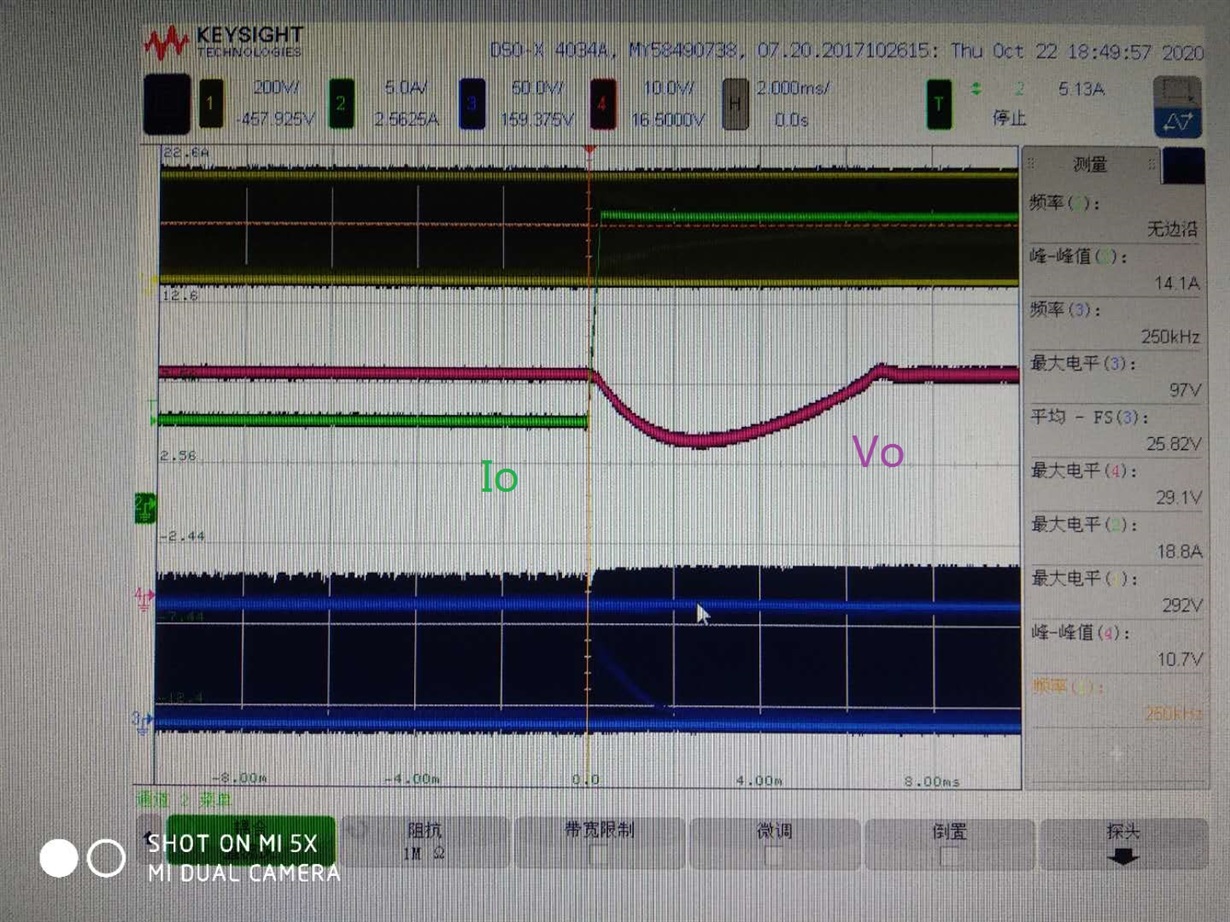Open the 探头 probe submenu arrow
The width and height of the screenshot is (1230, 922).
click(x=1123, y=857)
